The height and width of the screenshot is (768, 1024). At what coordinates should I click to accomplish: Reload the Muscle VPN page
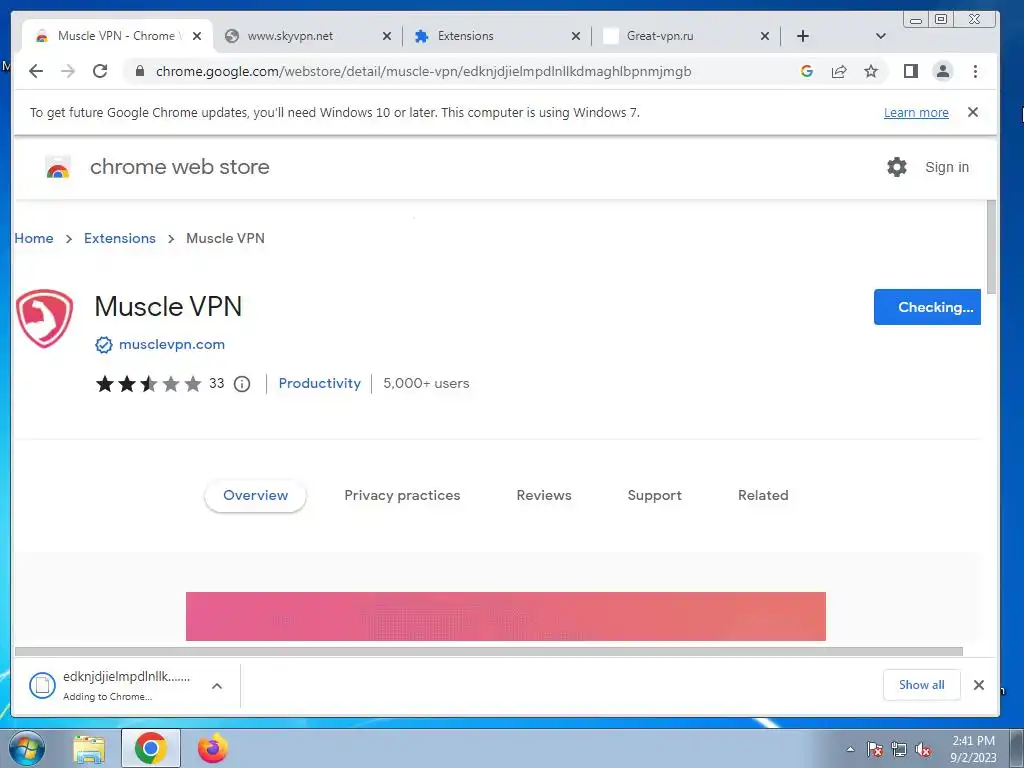pyautogui.click(x=100, y=71)
